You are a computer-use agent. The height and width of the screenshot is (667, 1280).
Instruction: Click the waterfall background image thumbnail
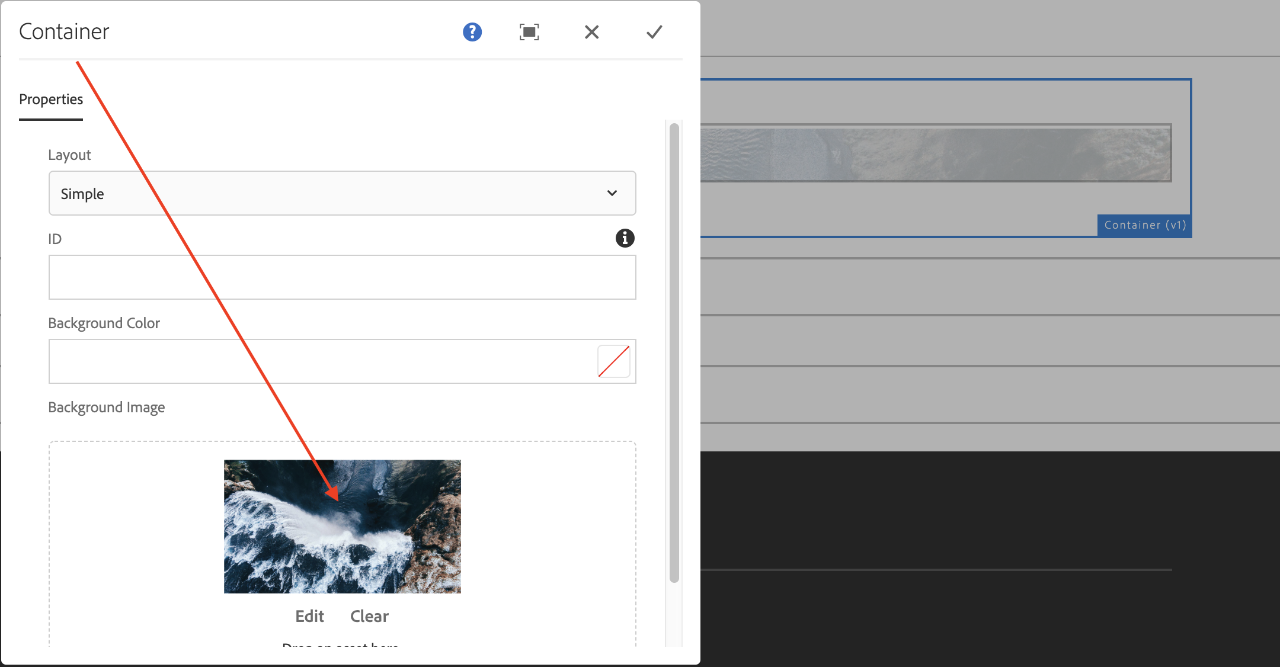pyautogui.click(x=342, y=526)
